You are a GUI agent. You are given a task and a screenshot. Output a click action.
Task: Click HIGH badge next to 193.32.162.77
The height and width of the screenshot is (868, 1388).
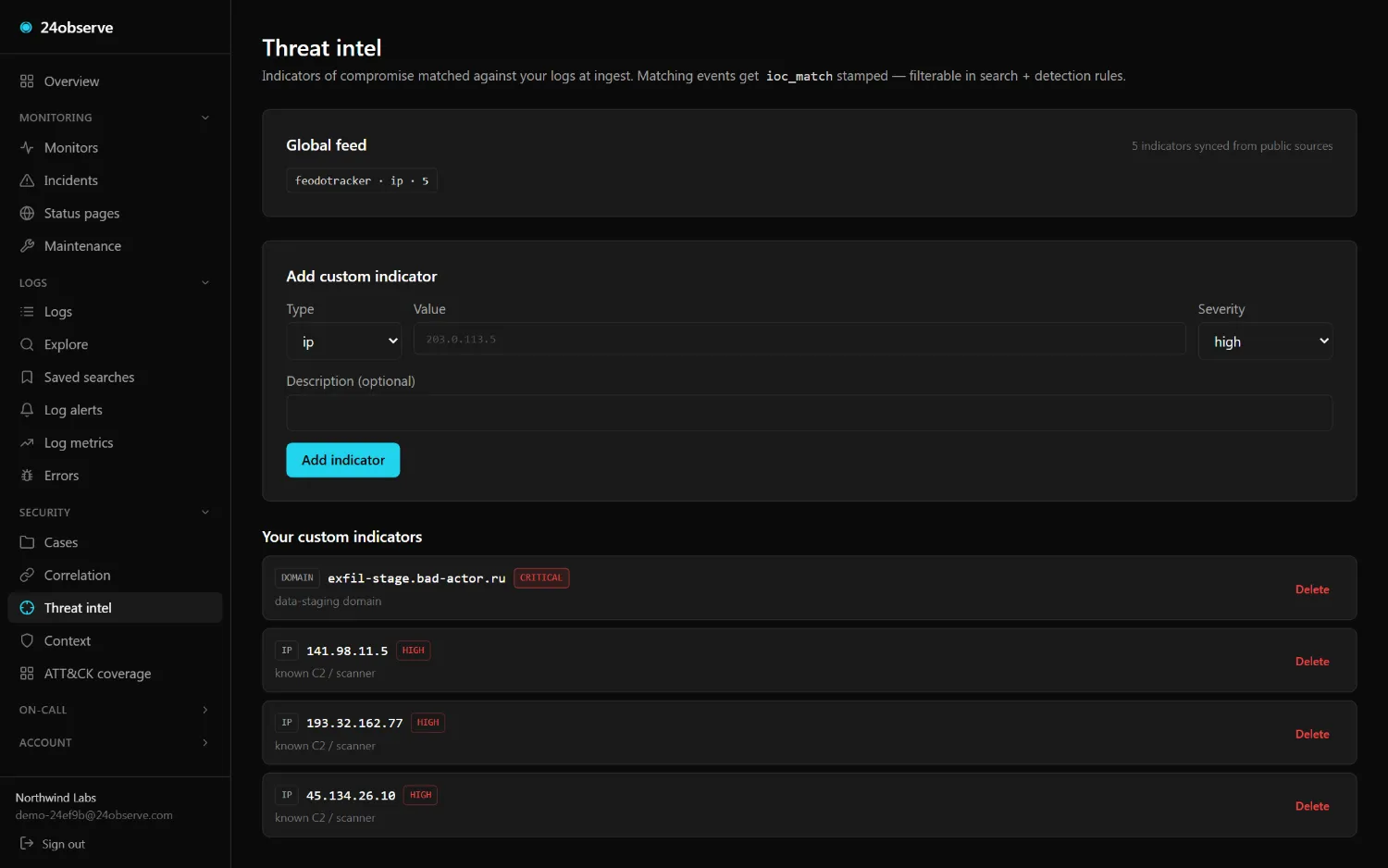(428, 723)
